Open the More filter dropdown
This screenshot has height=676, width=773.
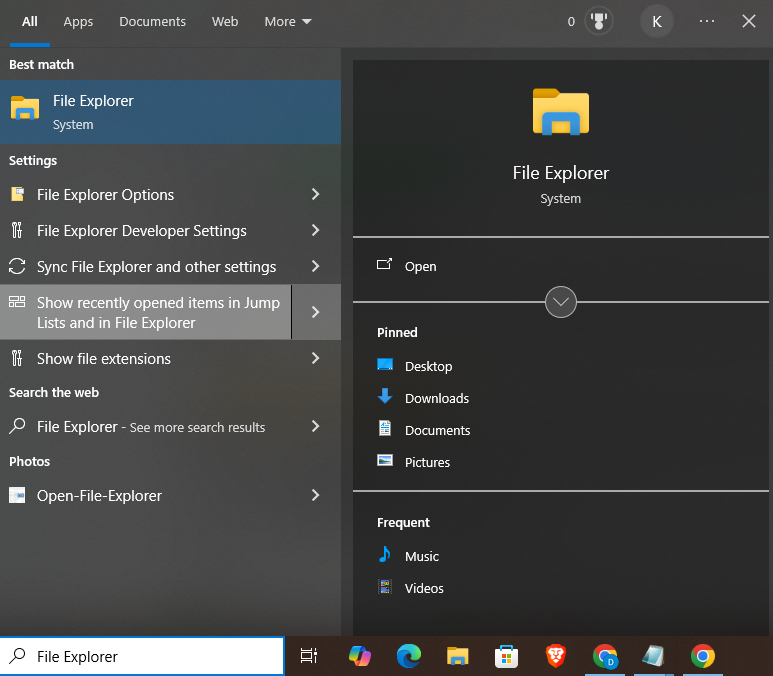tap(288, 21)
